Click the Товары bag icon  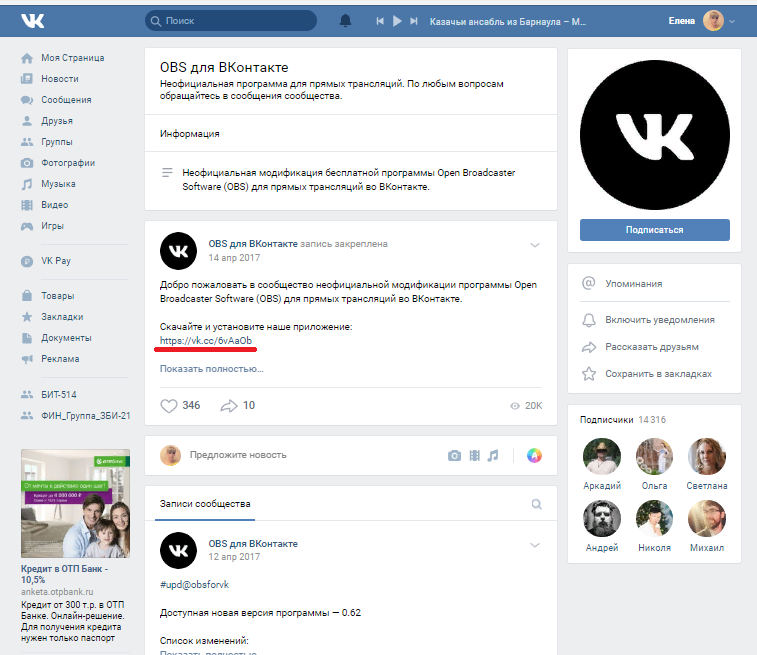[27, 296]
